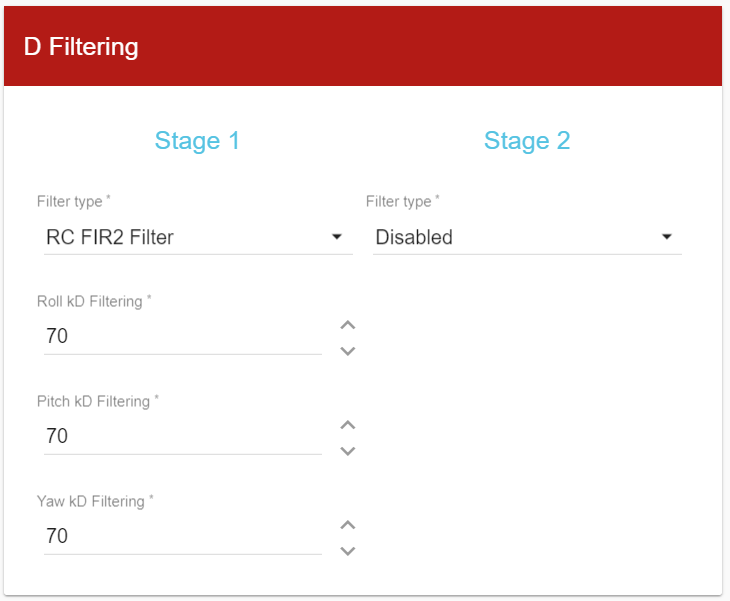This screenshot has height=601, width=730.
Task: Increase Roll kD Filtering with up arrow
Action: coord(348,325)
